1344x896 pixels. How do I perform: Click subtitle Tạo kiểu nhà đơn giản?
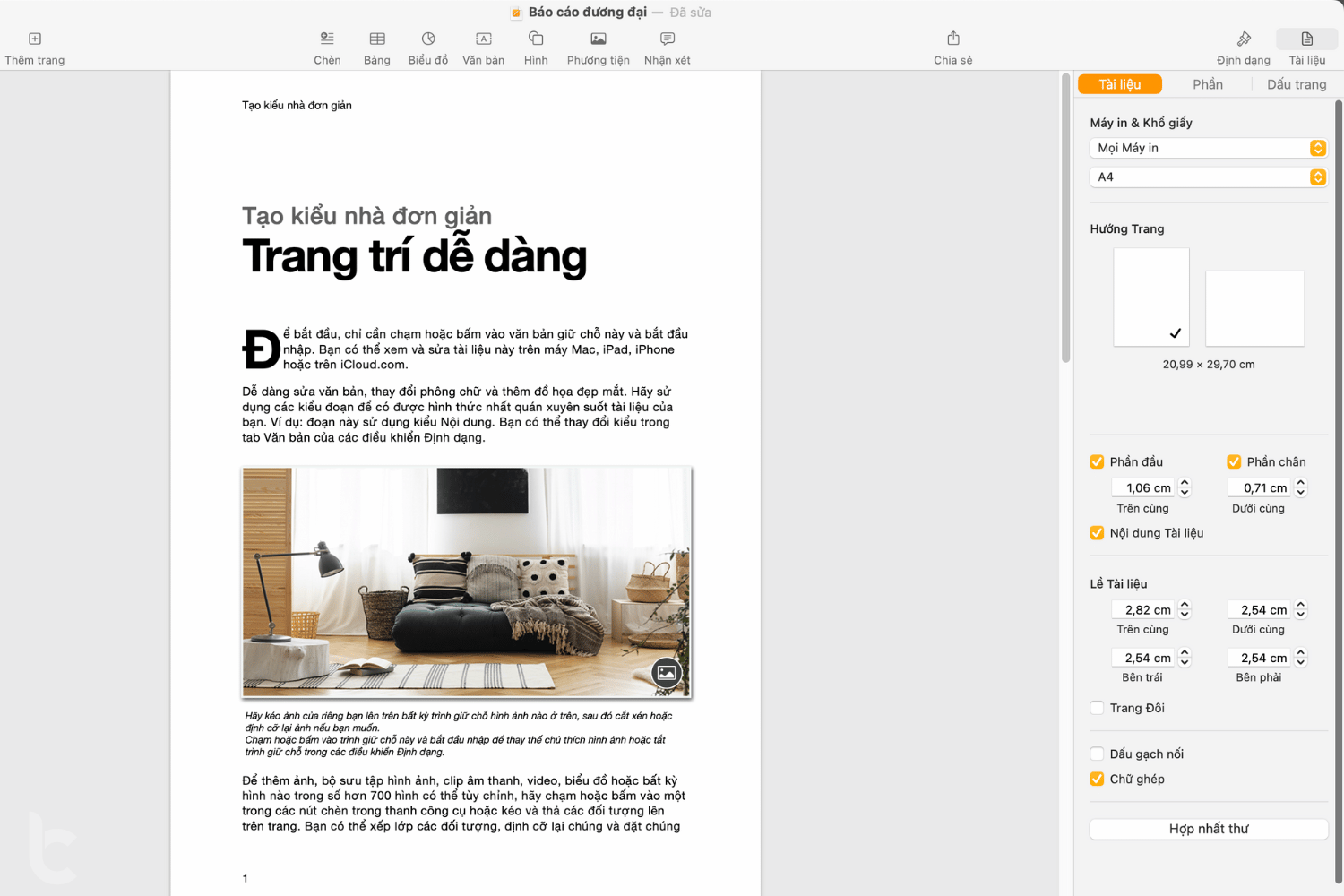click(x=366, y=216)
